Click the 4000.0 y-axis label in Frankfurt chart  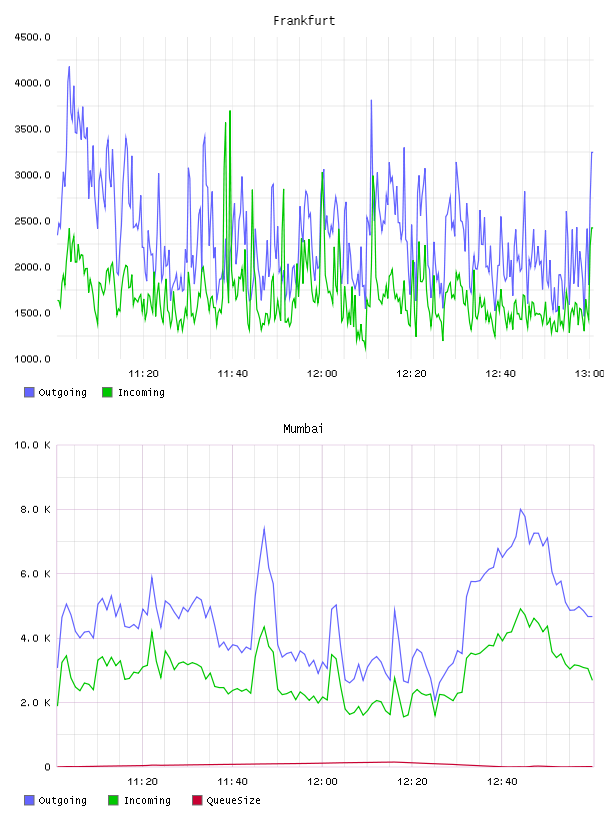tap(32, 83)
